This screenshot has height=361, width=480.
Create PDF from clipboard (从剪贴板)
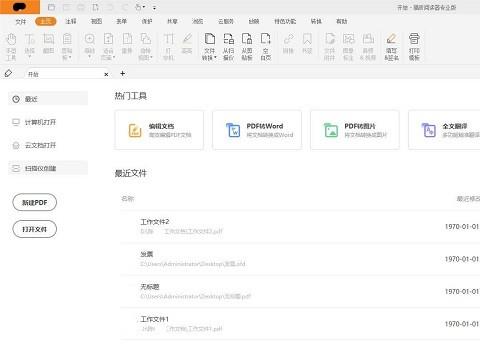[x=247, y=47]
